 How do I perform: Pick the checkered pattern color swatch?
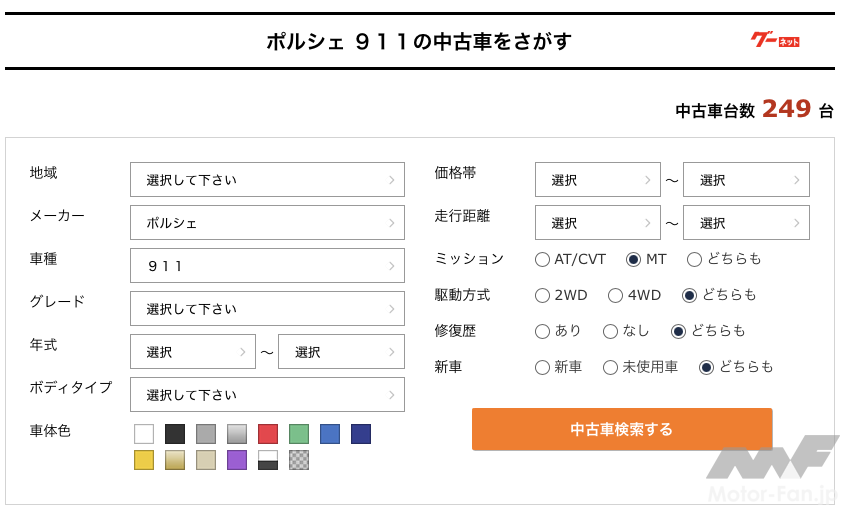coord(299,460)
